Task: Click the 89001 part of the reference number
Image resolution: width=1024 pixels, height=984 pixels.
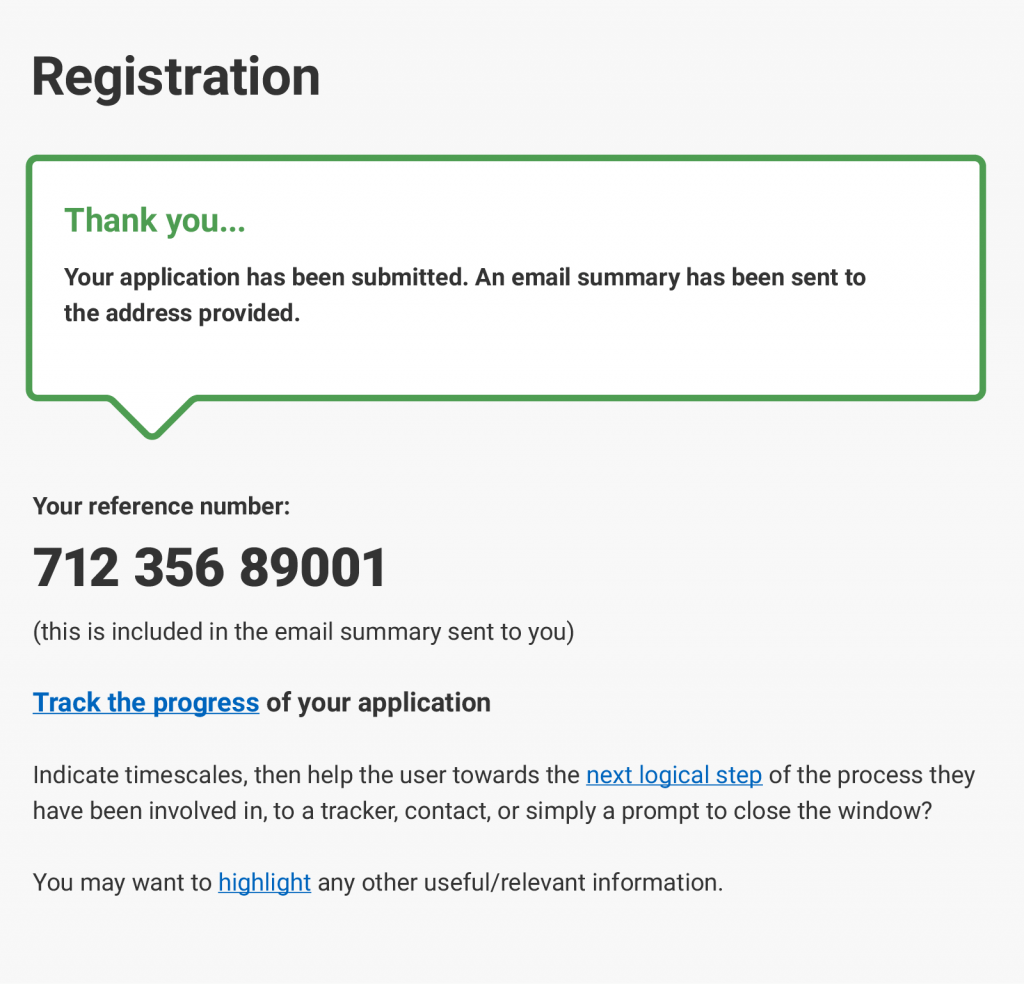Action: tap(313, 568)
